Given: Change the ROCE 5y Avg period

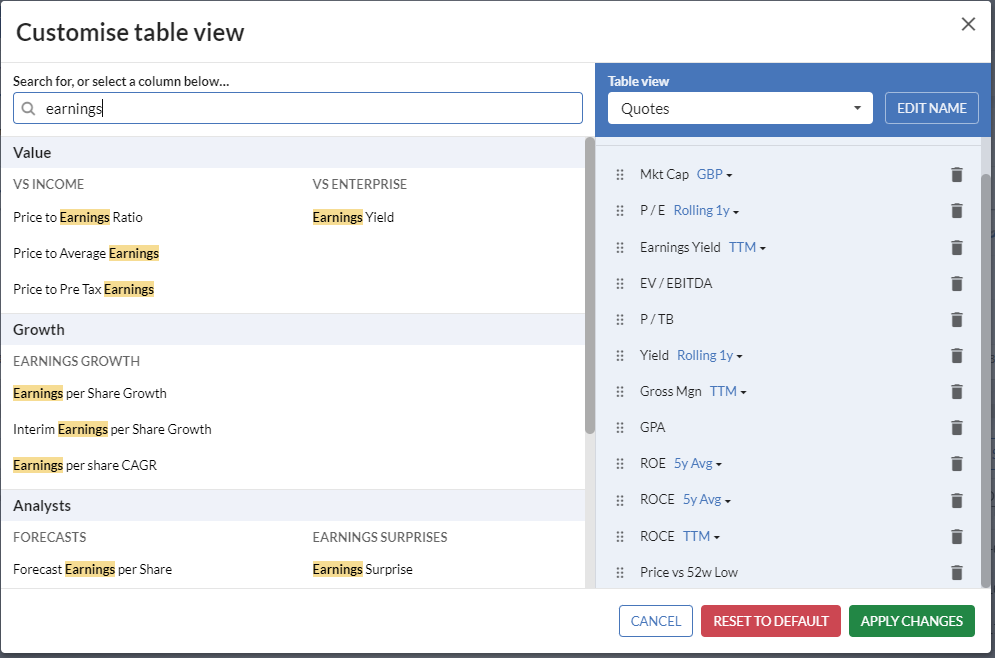Looking at the screenshot, I should [707, 500].
